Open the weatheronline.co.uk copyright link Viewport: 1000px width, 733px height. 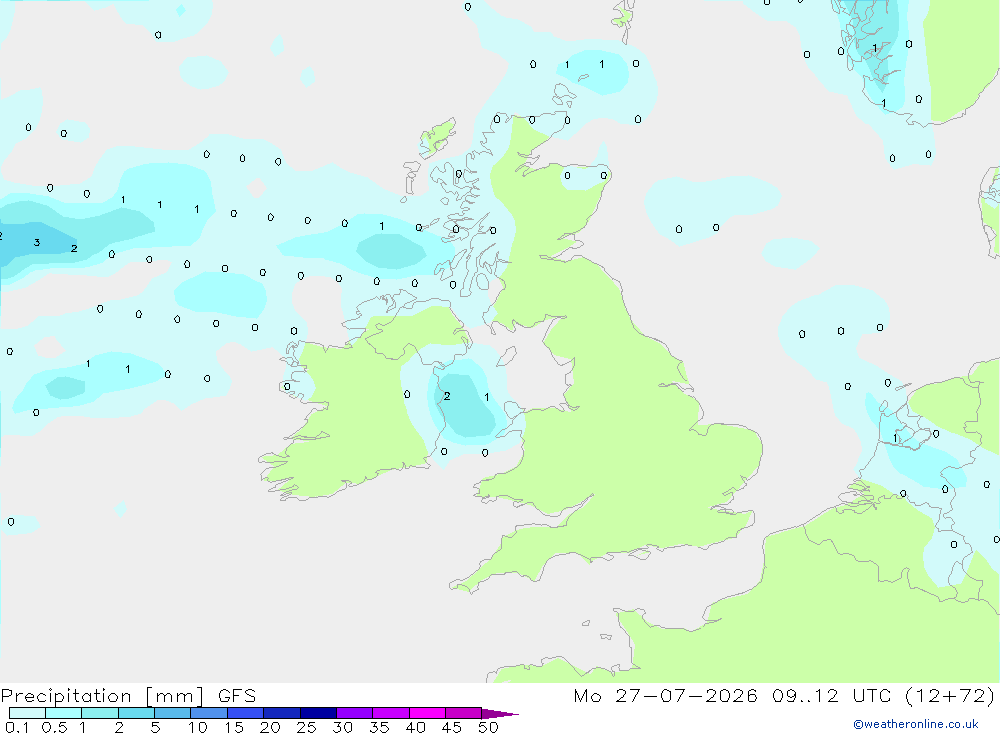tap(915, 724)
